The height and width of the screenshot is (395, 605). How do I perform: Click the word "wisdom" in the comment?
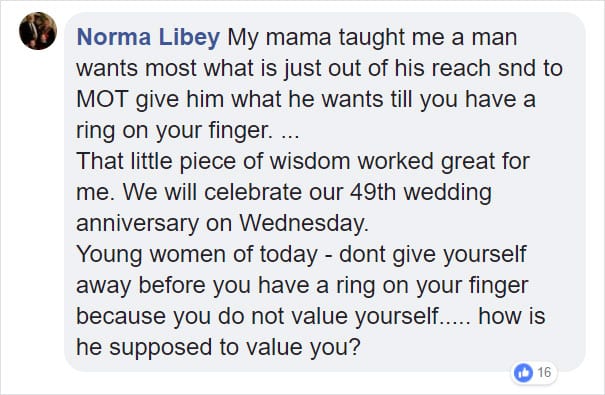coord(309,161)
